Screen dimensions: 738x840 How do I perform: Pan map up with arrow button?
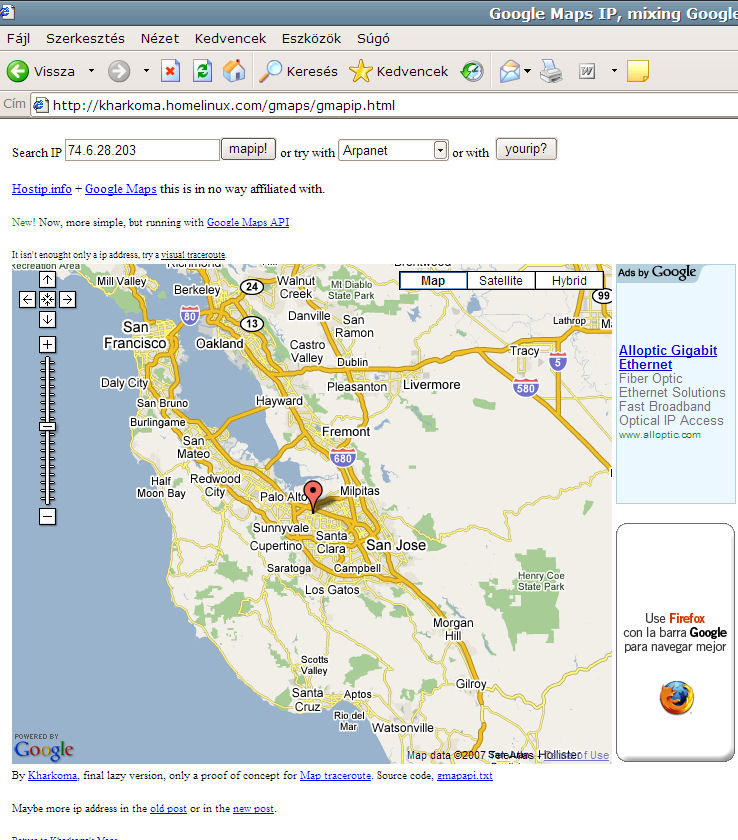coord(47,279)
